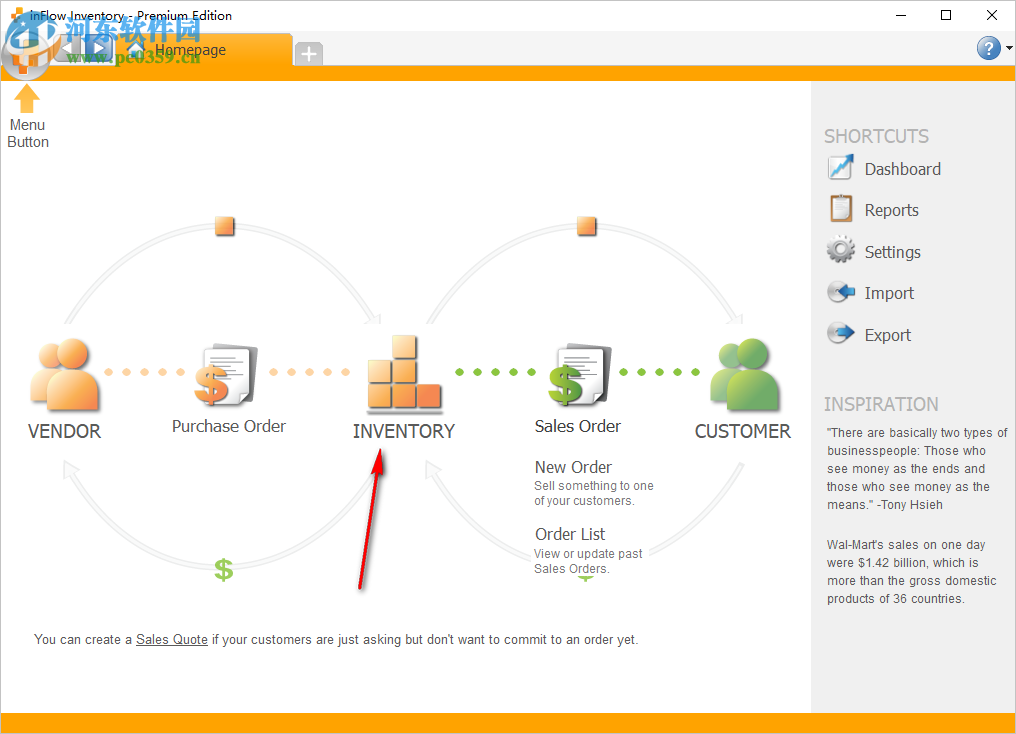Click orange square atop the sales cycle
1016x734 pixels.
[586, 226]
